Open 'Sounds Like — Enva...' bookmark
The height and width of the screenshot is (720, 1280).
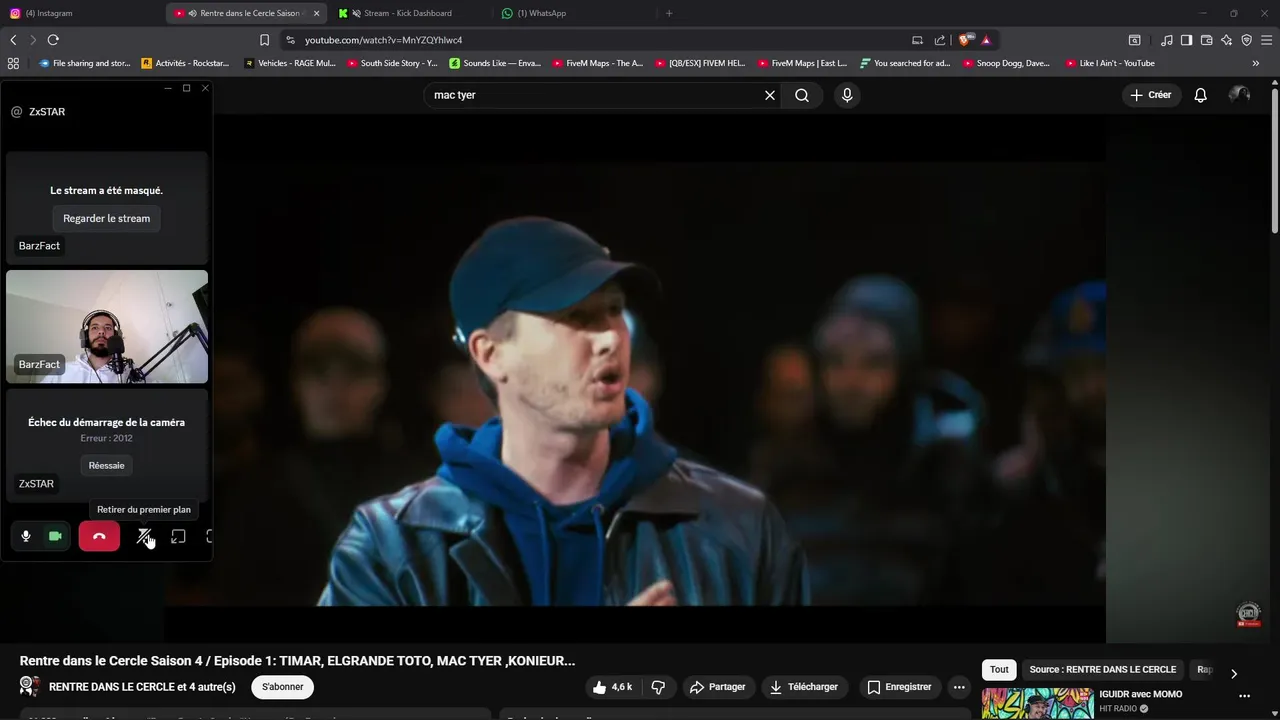[495, 63]
